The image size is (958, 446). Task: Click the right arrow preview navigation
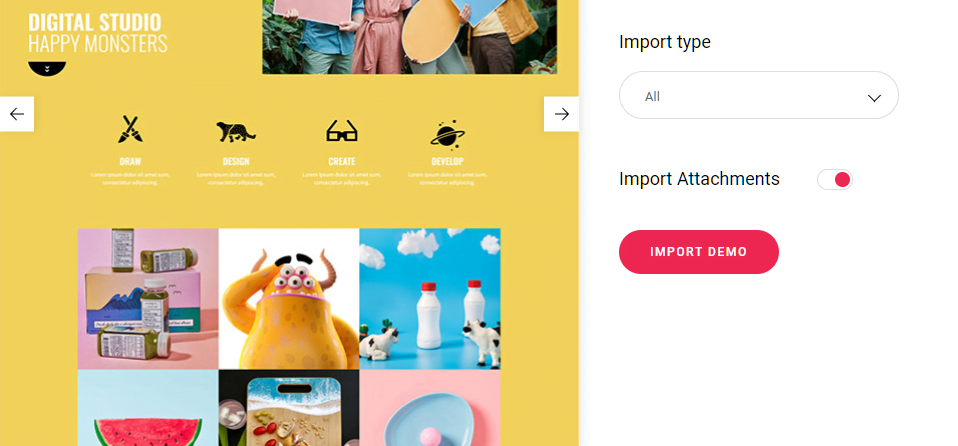561,114
